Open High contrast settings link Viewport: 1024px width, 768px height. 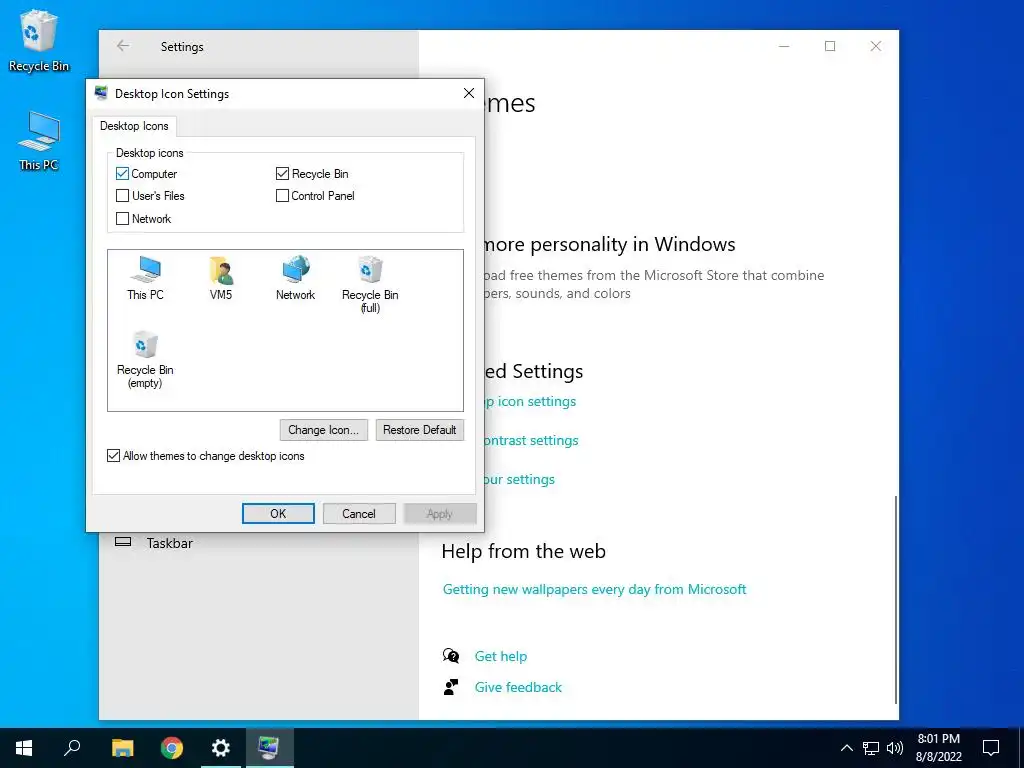530,440
